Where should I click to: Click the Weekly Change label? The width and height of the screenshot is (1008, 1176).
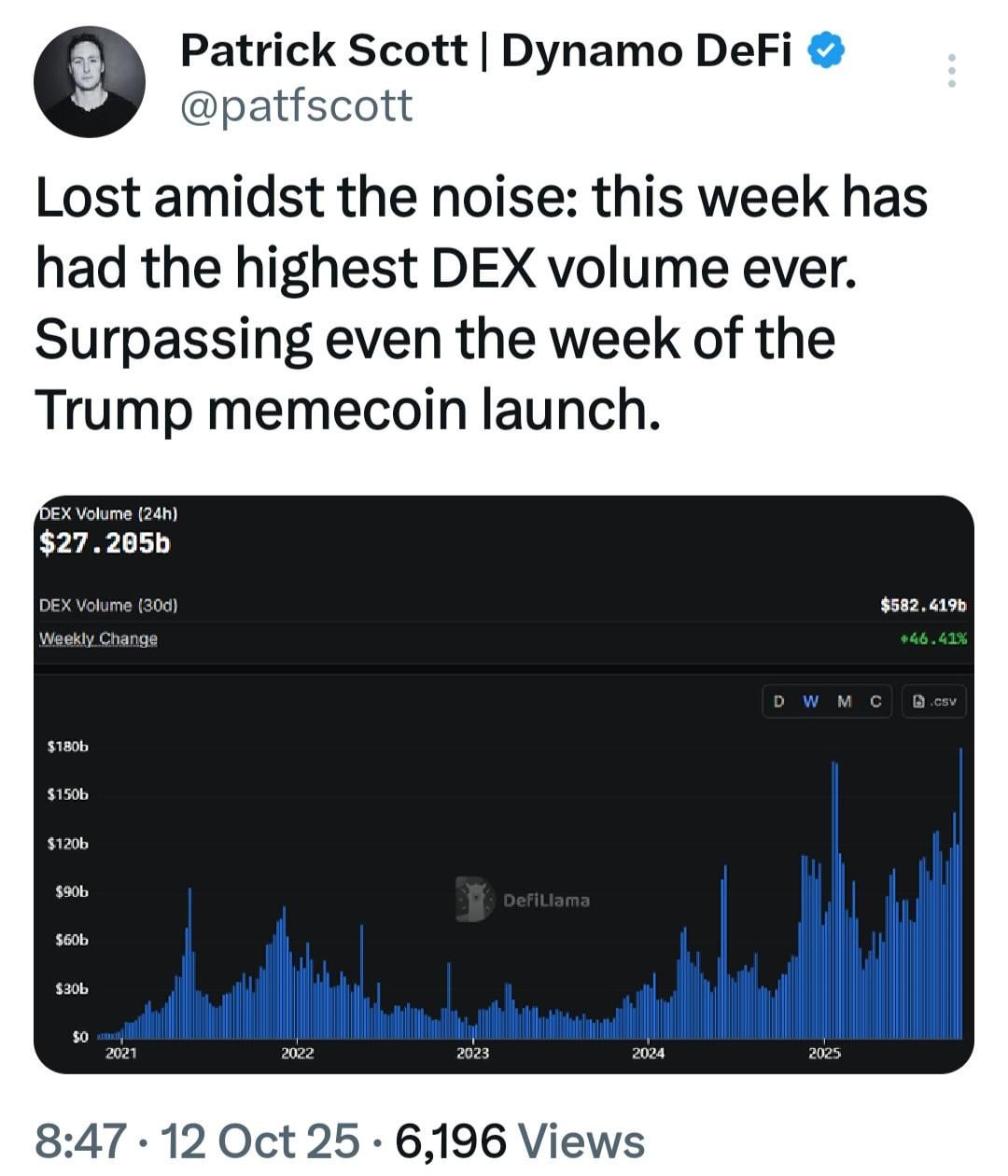[98, 639]
